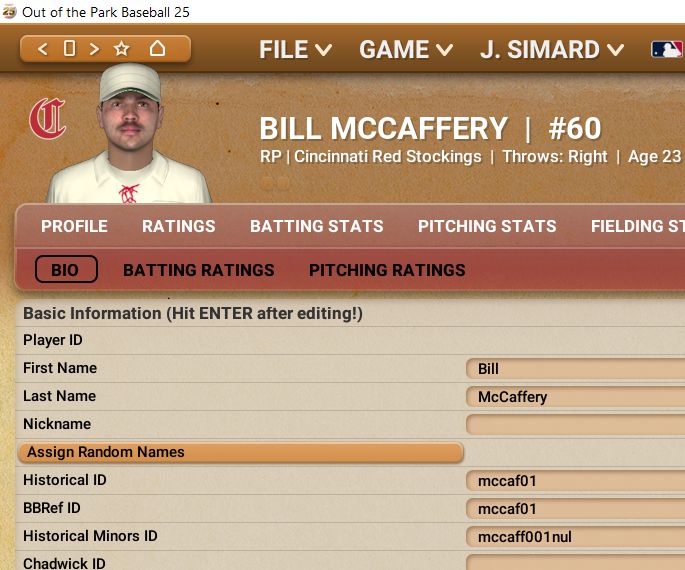
Task: Click the First Name field containing Bill
Action: (x=575, y=369)
